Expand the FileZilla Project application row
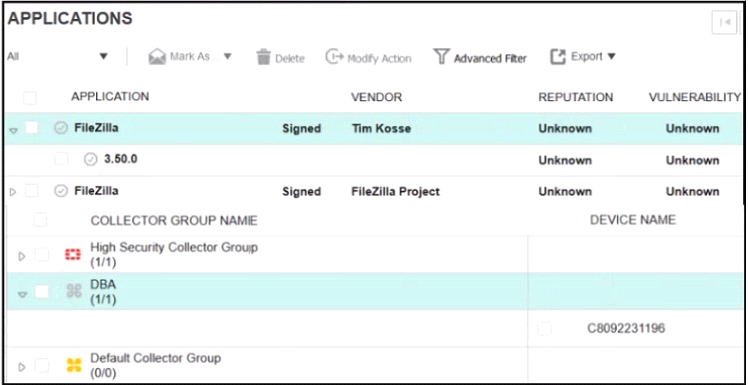Screen dimensions: 748x385 [13, 192]
